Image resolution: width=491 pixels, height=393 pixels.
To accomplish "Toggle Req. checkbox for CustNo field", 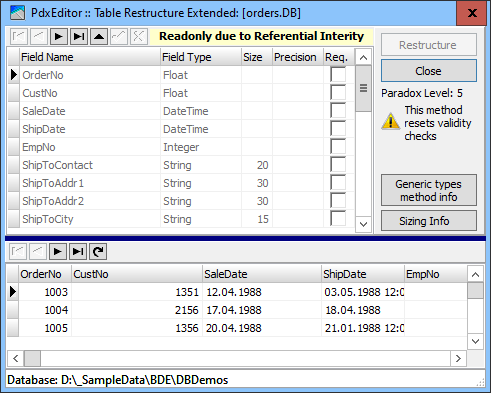I will point(338,92).
